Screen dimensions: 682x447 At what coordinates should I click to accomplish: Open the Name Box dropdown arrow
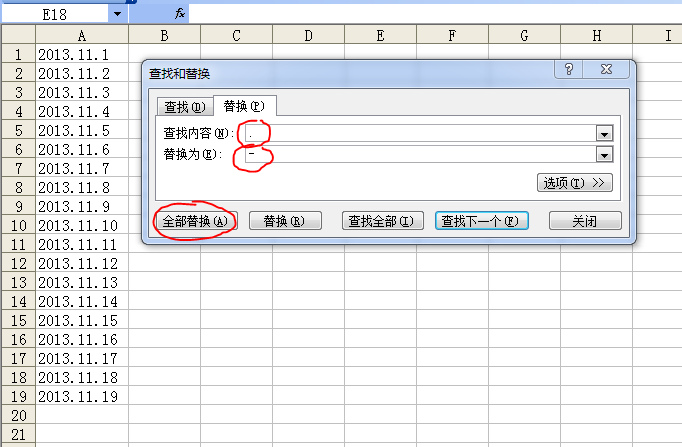click(117, 14)
